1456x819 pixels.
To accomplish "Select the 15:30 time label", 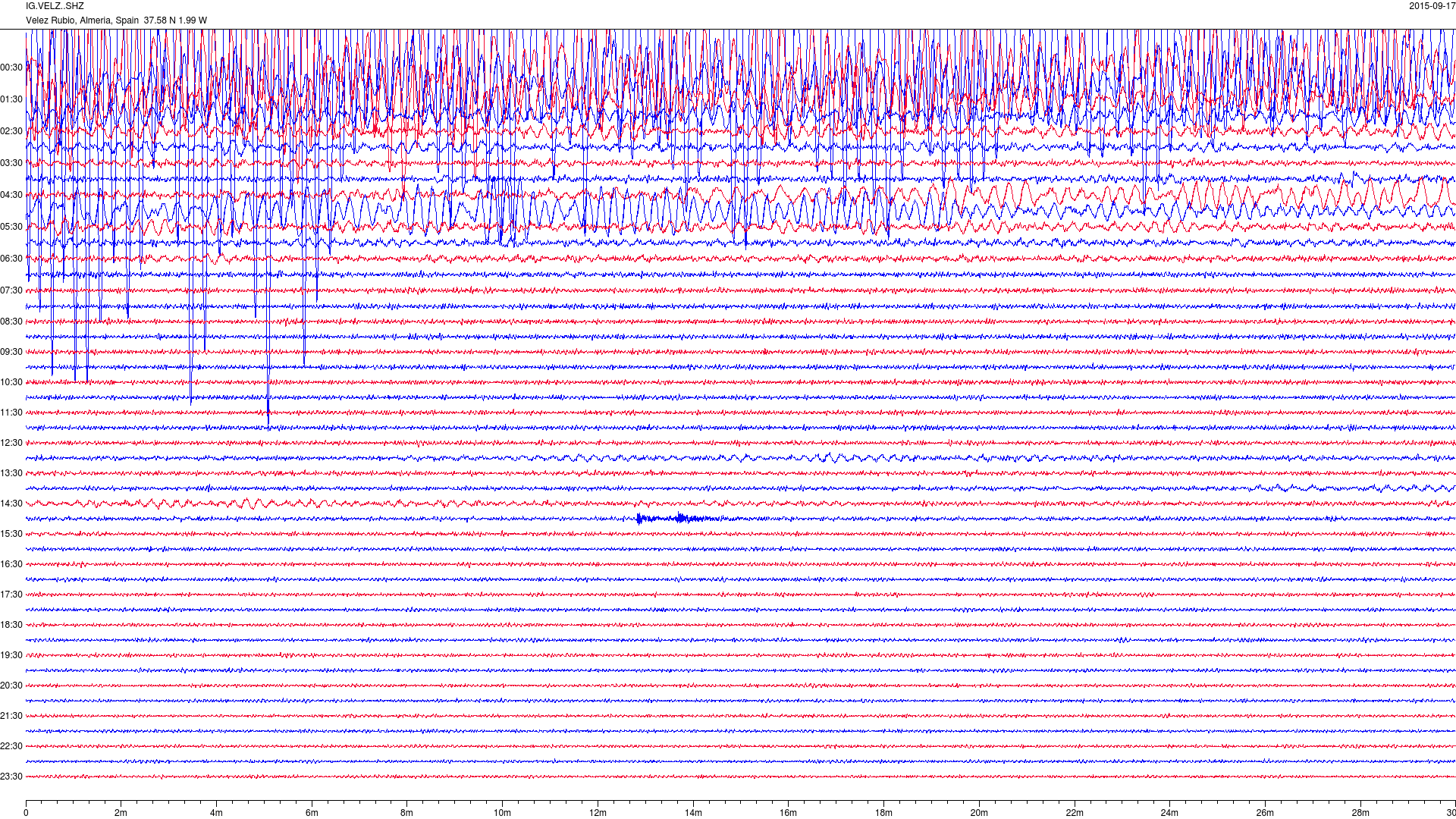I will click(11, 534).
